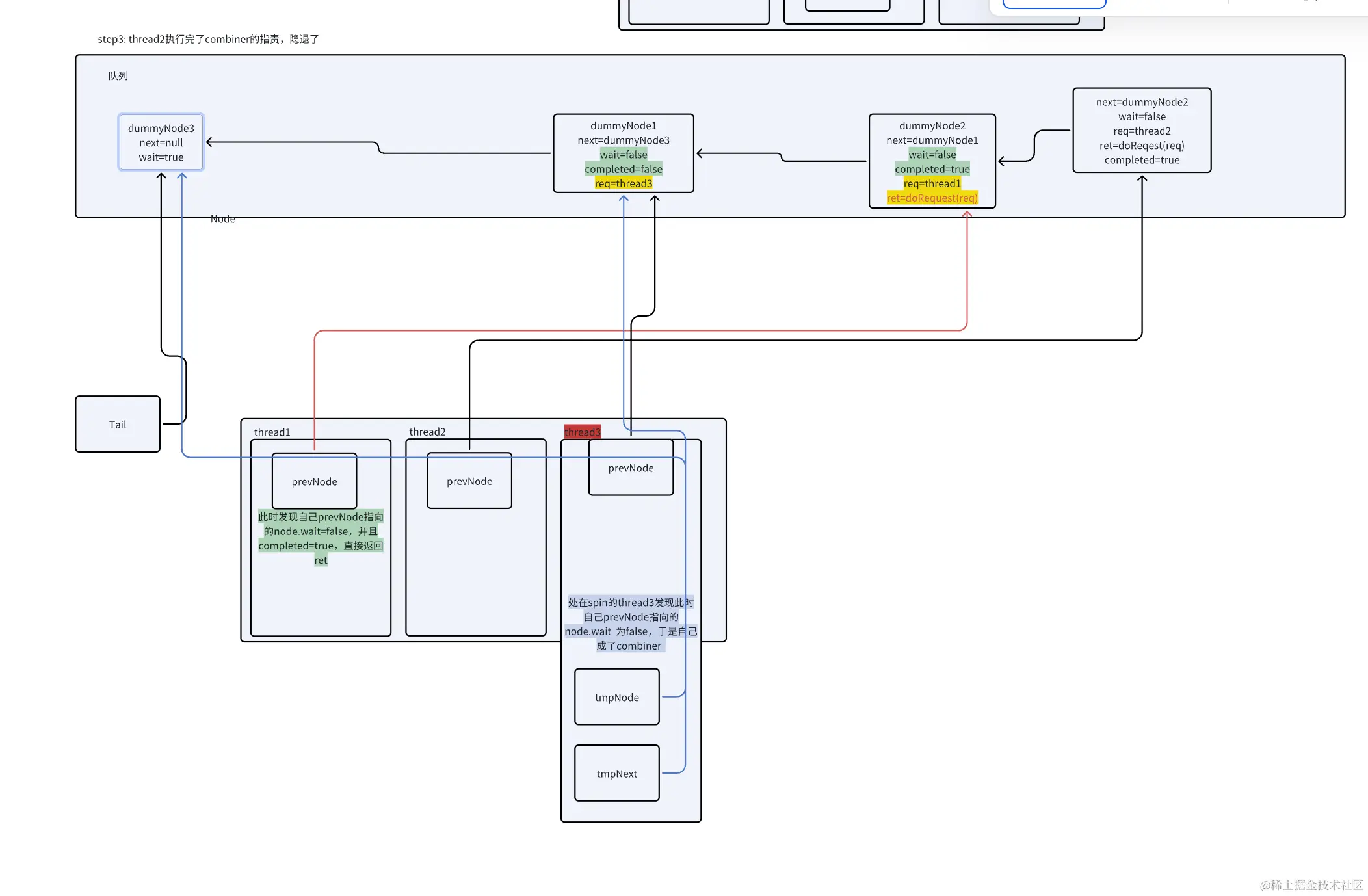Click thread3's prevNode box
This screenshot has height=896, width=1368.
tap(631, 468)
